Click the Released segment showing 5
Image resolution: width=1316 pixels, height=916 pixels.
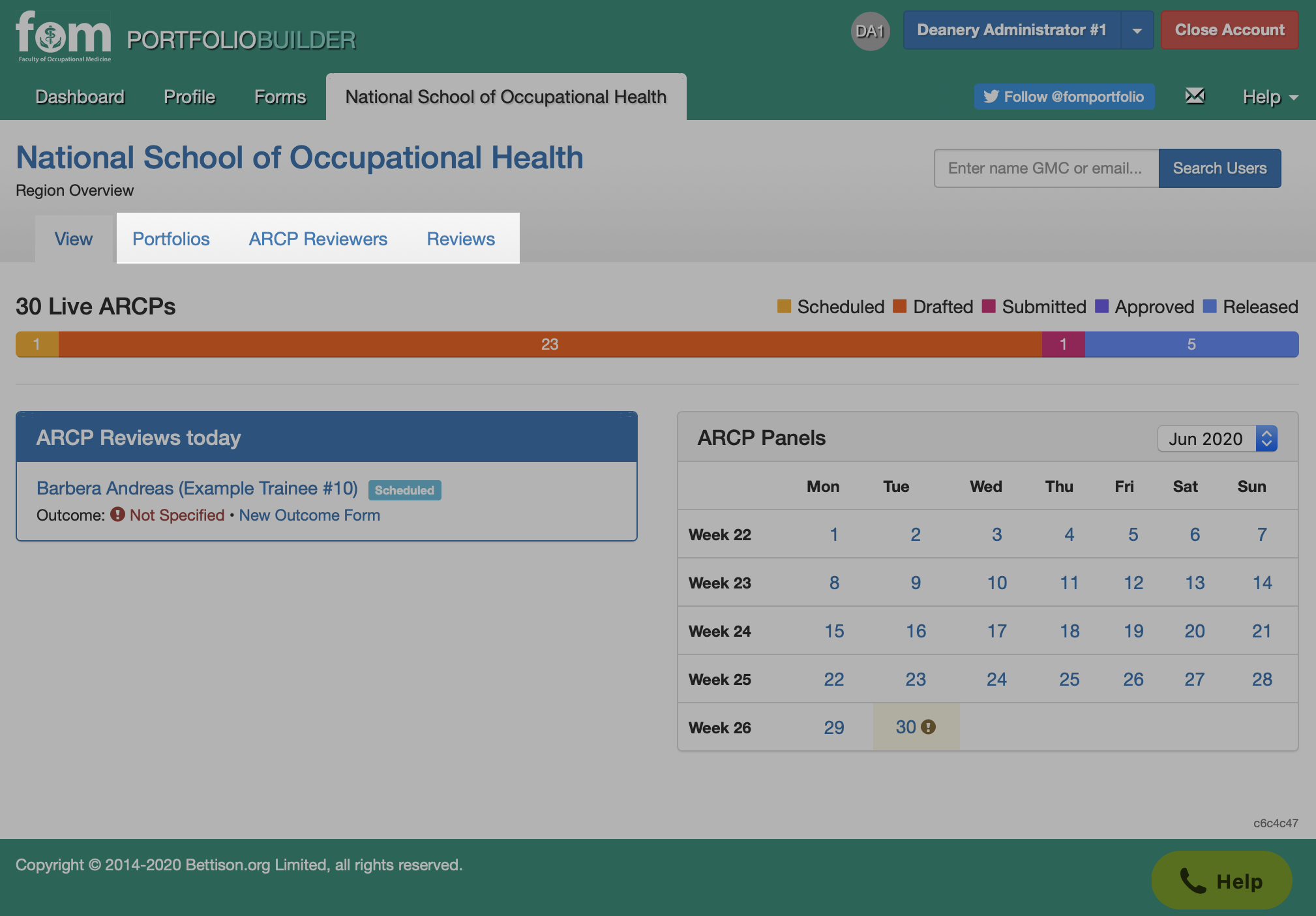pos(1191,344)
